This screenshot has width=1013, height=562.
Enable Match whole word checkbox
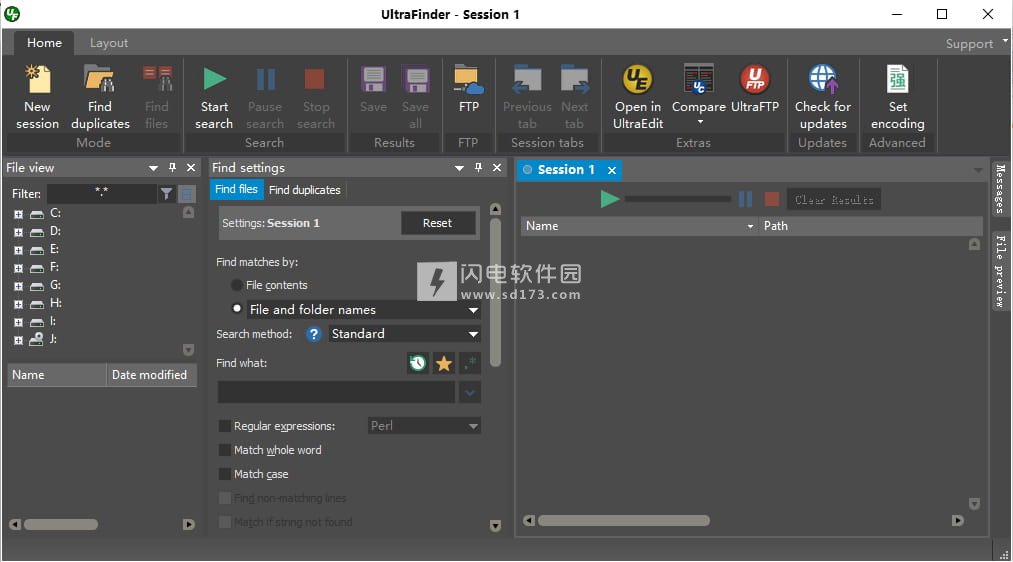pos(225,450)
